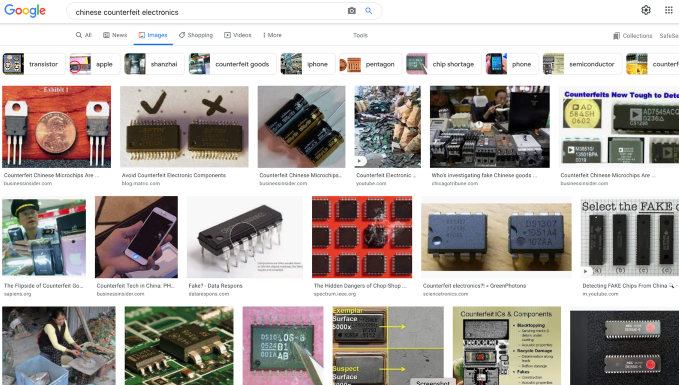
Task: Switch to the Videos tab
Action: click(x=237, y=35)
